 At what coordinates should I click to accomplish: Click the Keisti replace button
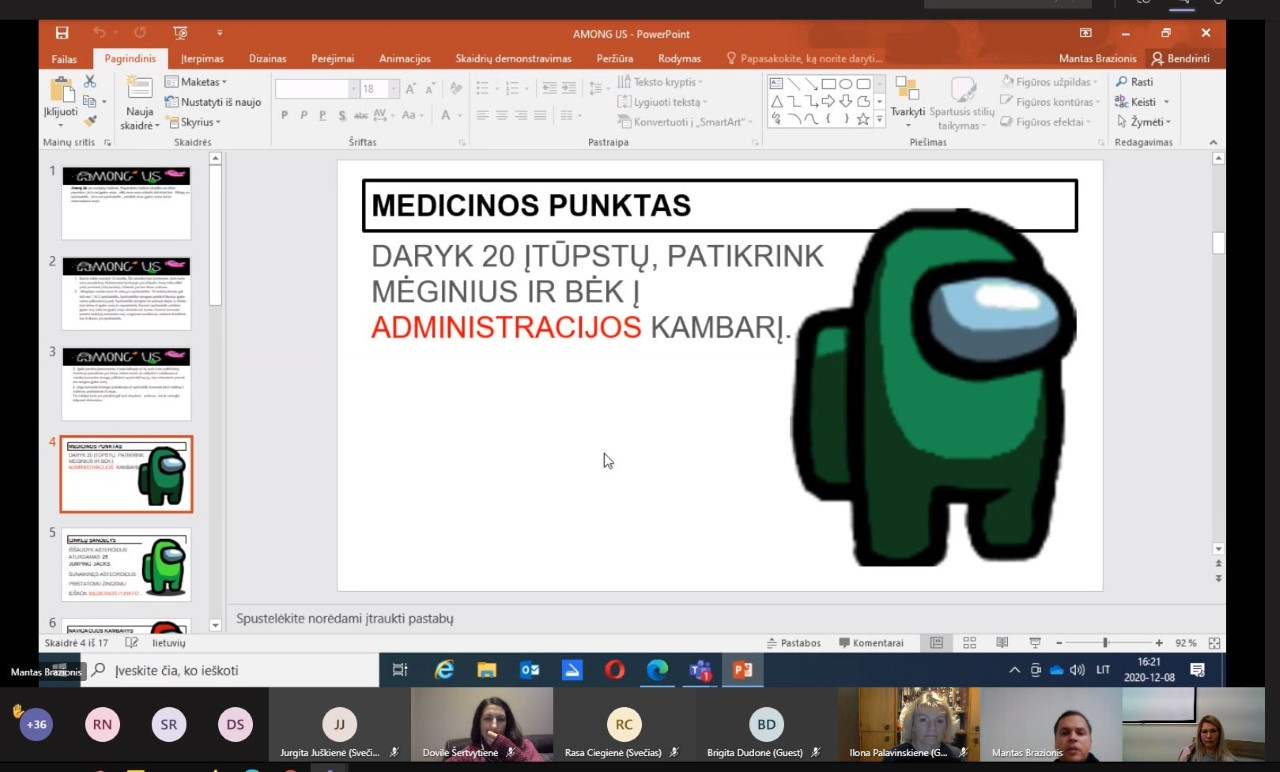point(1142,102)
